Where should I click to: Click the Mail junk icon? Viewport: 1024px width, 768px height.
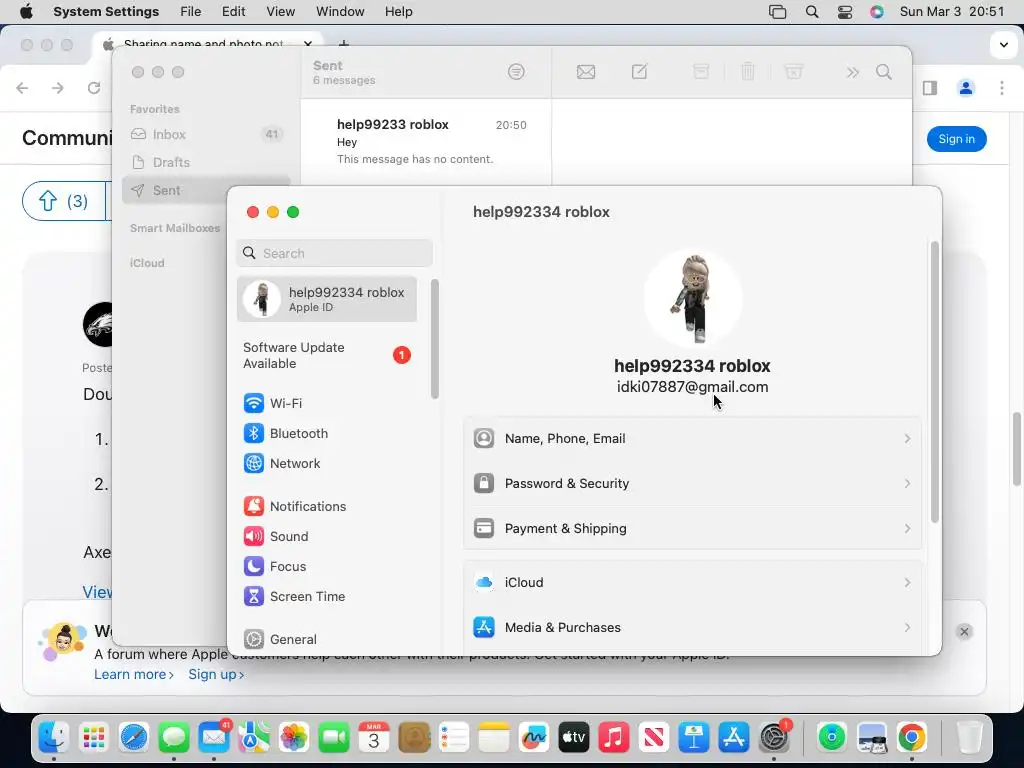coord(793,72)
